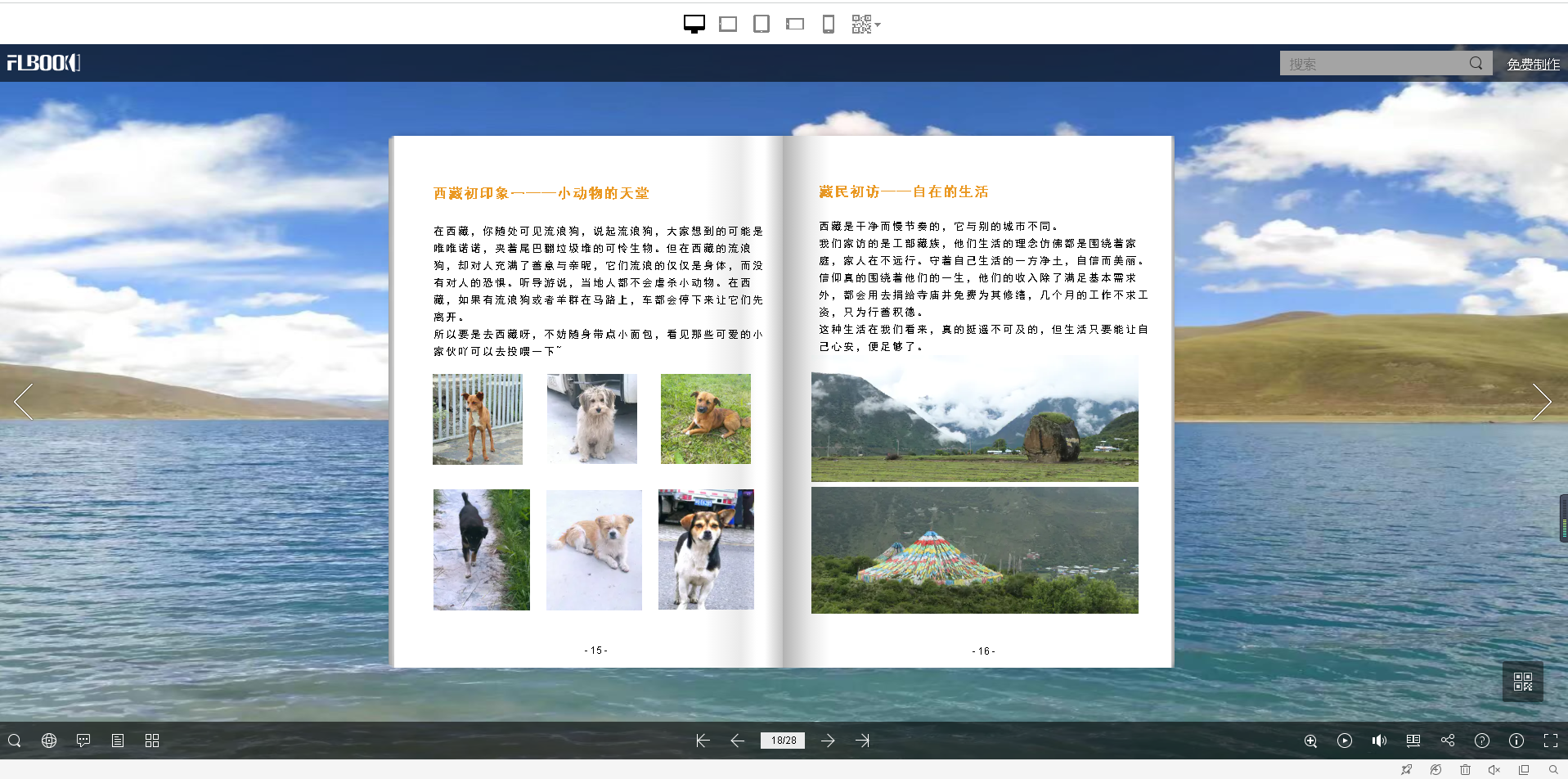
Task: Click the FLBOOK logo
Action: pos(43,63)
